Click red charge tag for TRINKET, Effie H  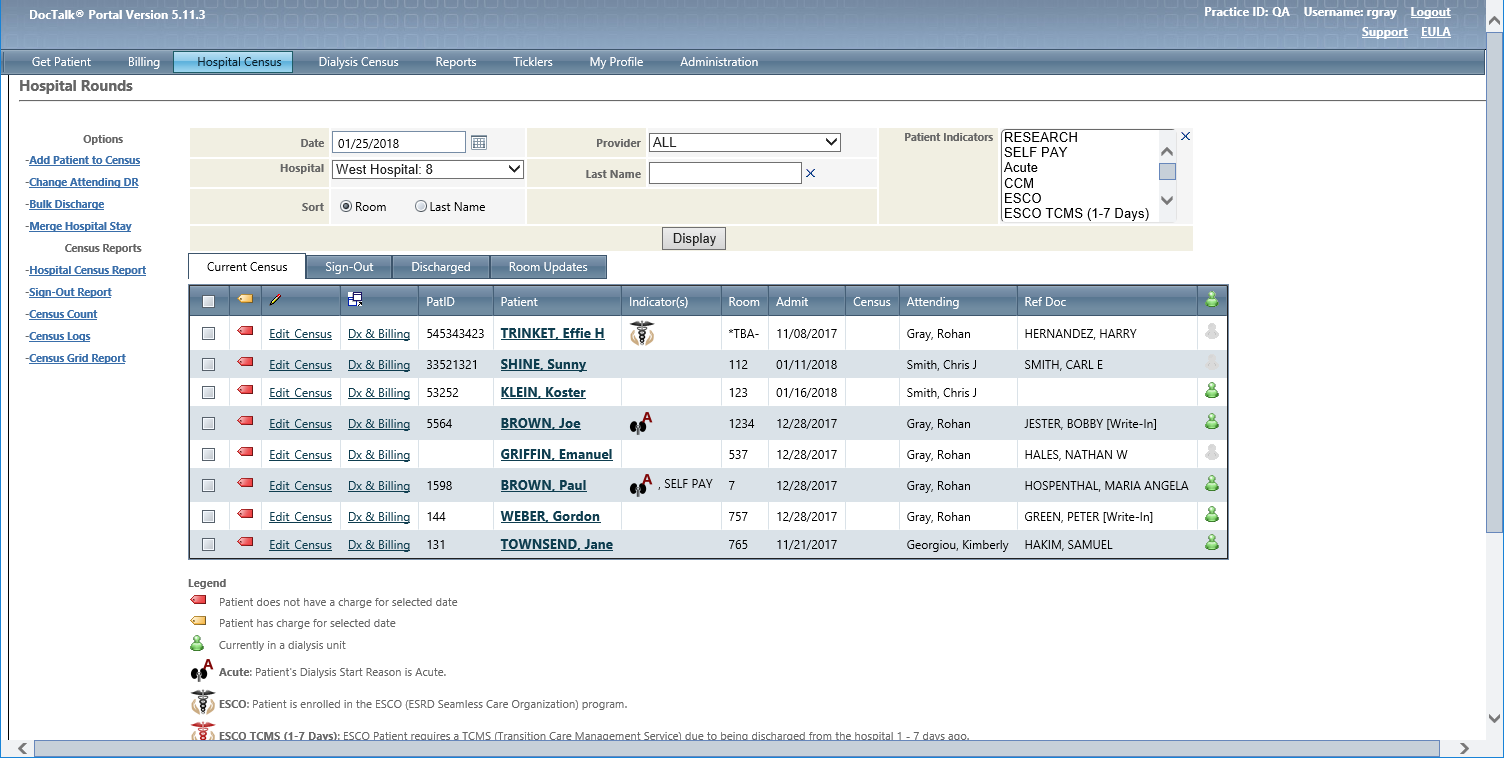point(245,332)
